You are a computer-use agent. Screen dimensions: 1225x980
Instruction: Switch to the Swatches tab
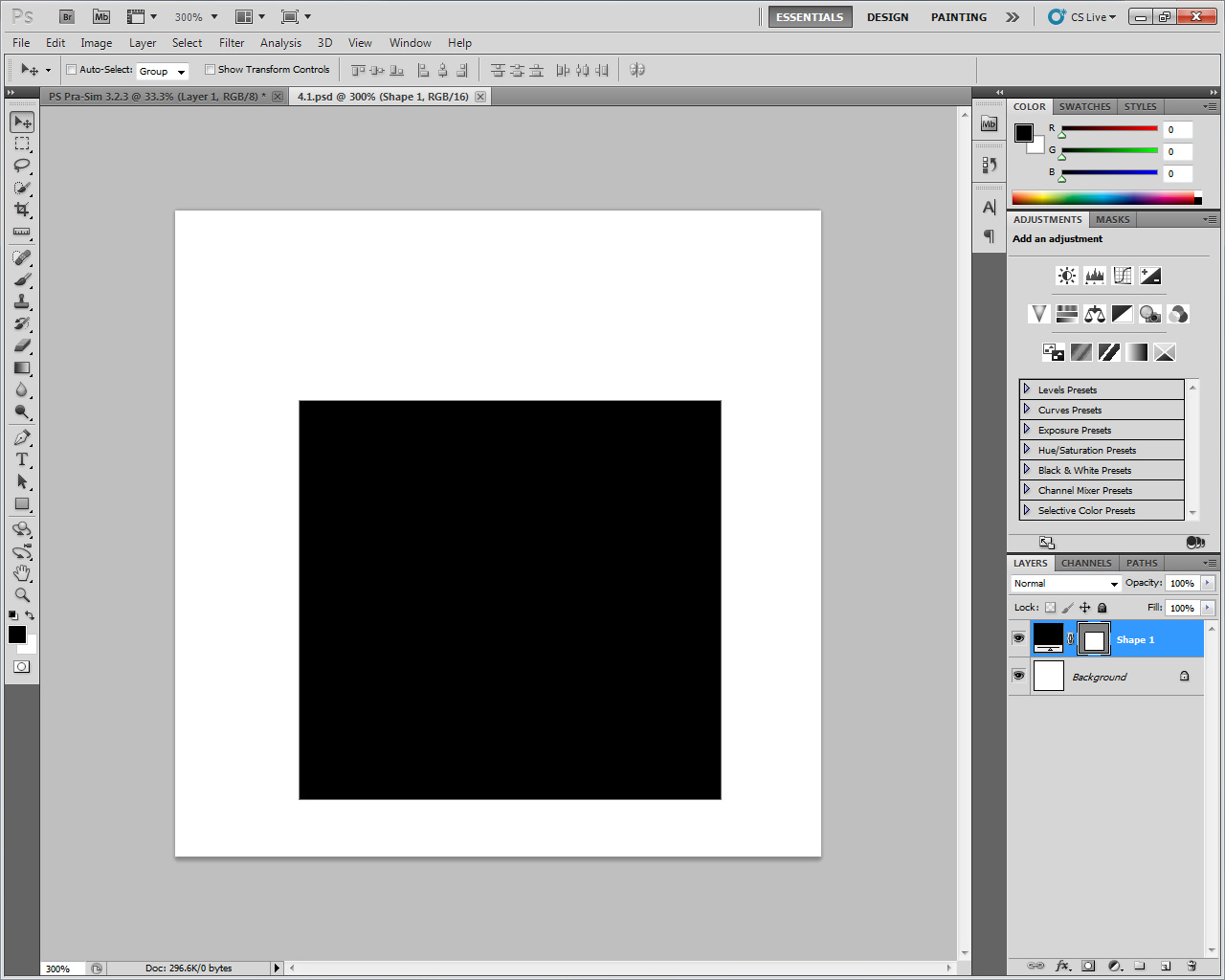coord(1084,106)
